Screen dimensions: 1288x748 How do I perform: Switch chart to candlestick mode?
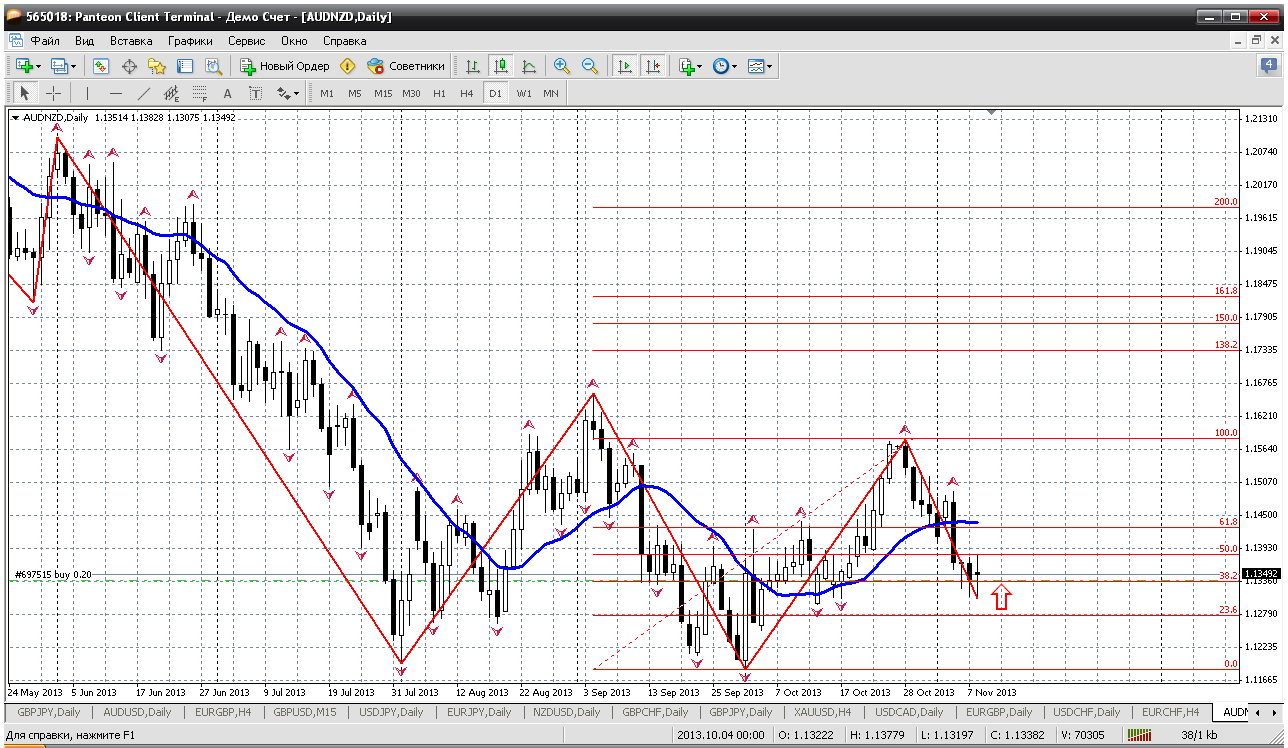pos(501,66)
